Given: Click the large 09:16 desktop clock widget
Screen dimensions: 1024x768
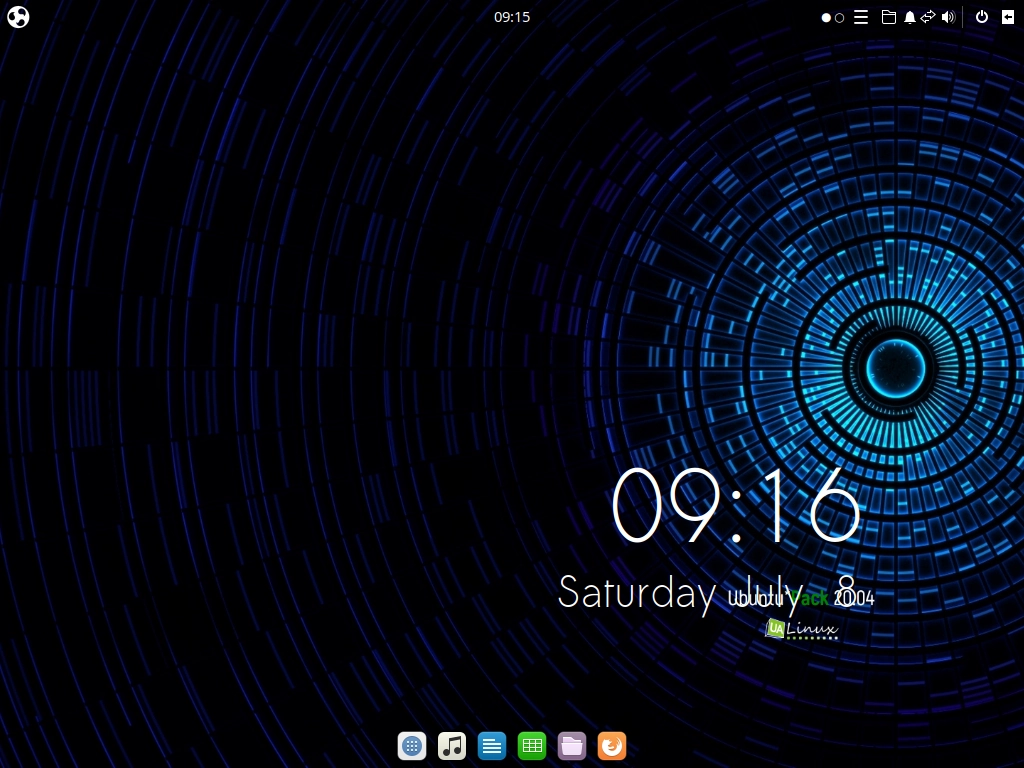Looking at the screenshot, I should pos(736,505).
